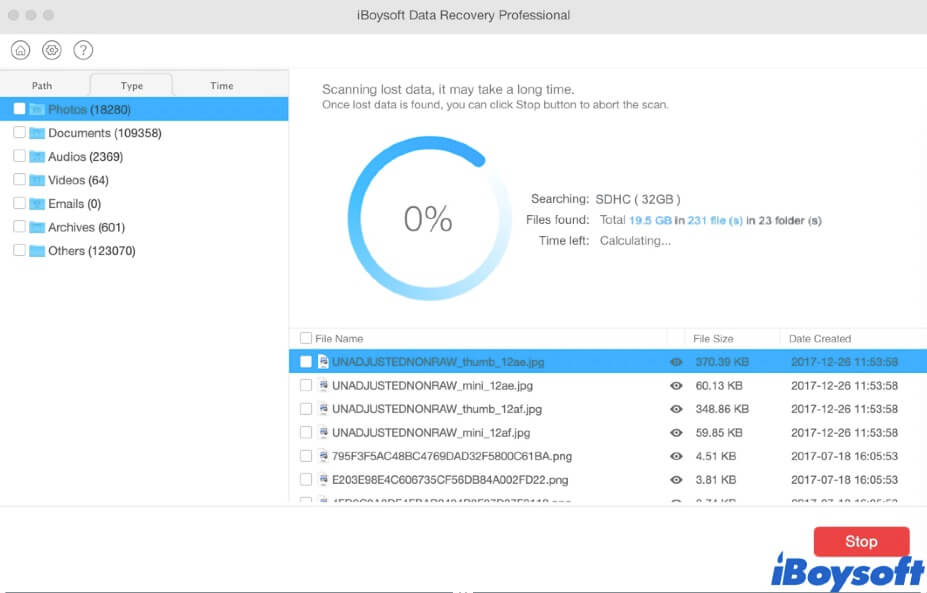Tick the Archives (601) checkbox

[20, 227]
